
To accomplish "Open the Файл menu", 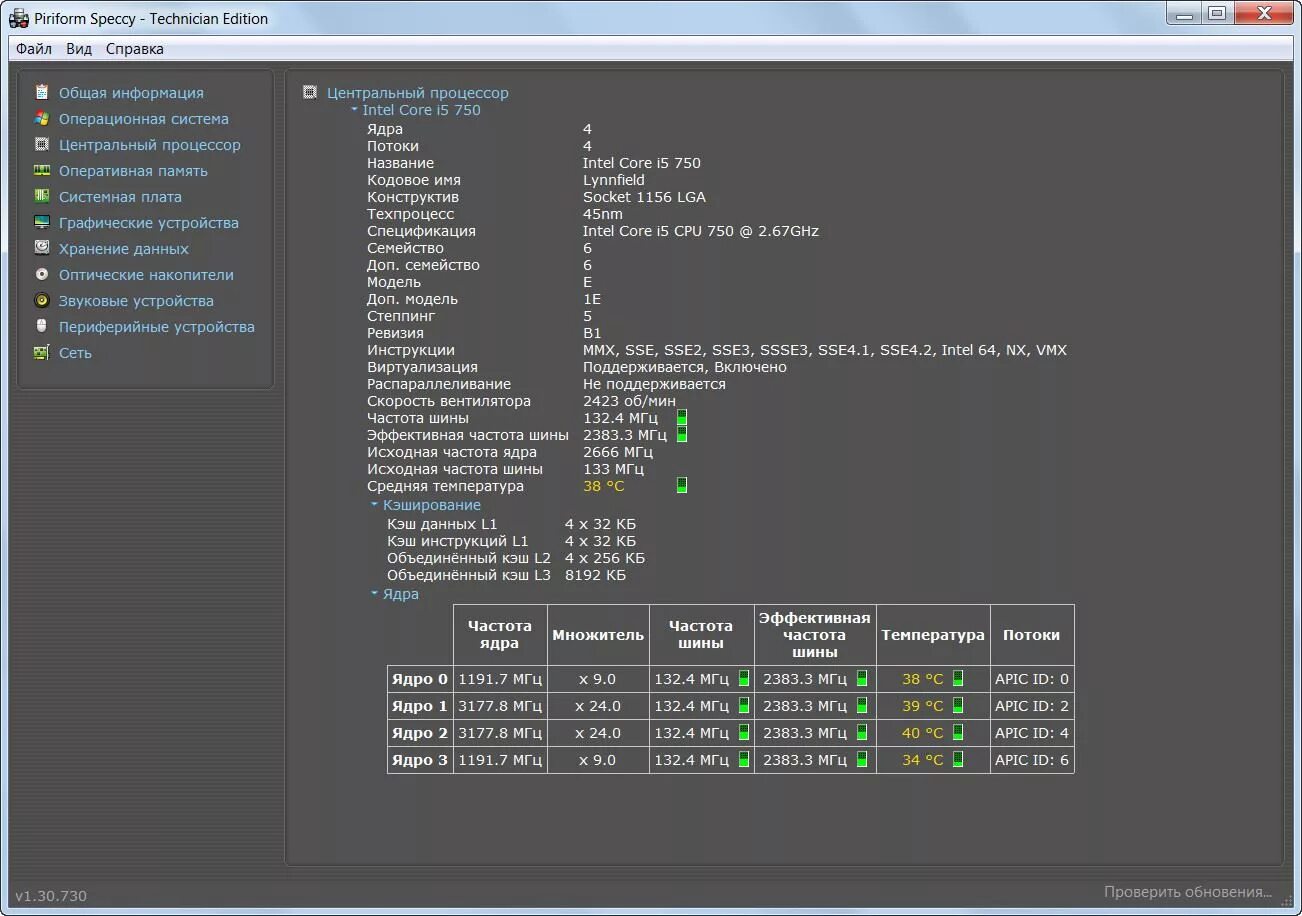I will tap(34, 49).
